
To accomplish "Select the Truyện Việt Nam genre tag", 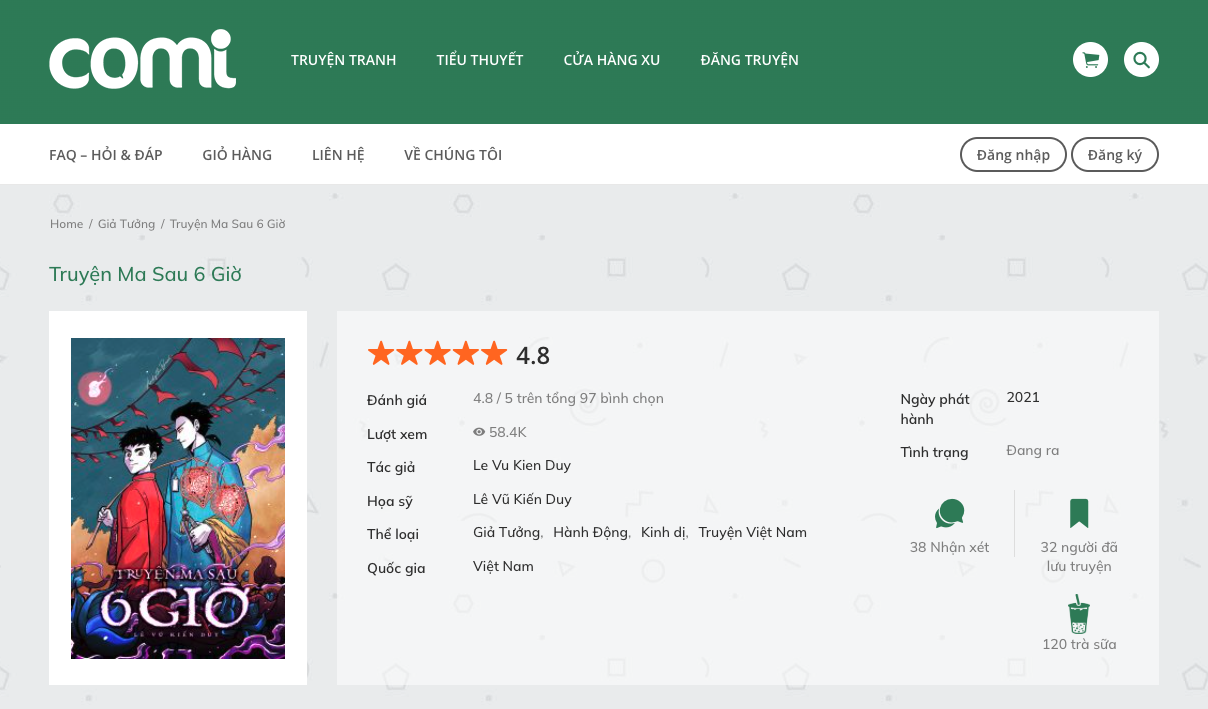I will coord(752,532).
